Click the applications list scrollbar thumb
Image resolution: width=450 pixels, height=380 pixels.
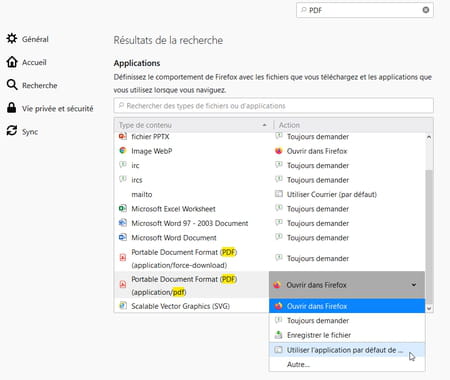(x=429, y=237)
